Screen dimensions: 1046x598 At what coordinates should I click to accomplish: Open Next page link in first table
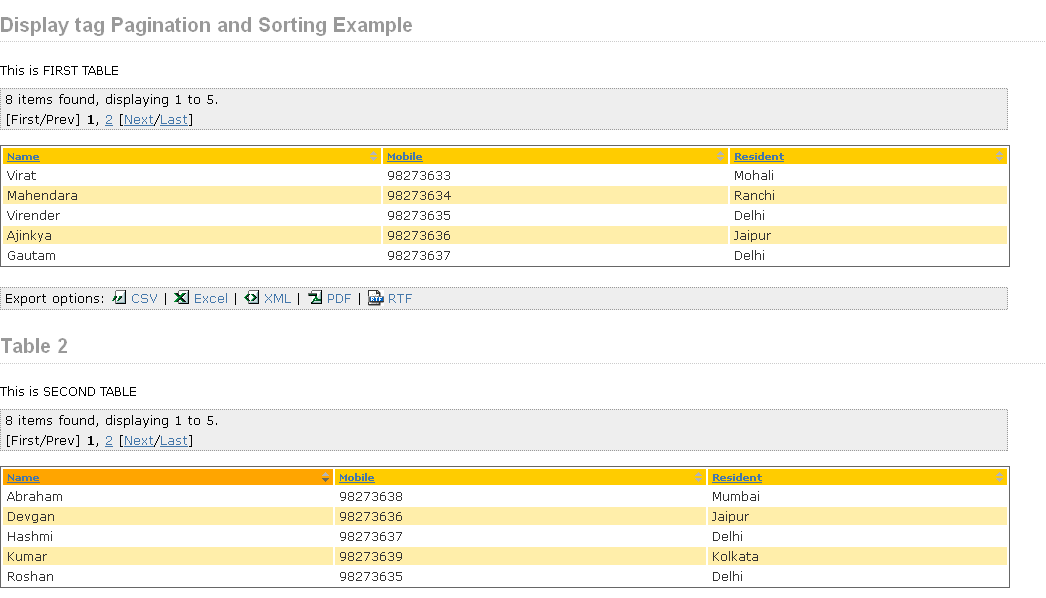coord(139,119)
